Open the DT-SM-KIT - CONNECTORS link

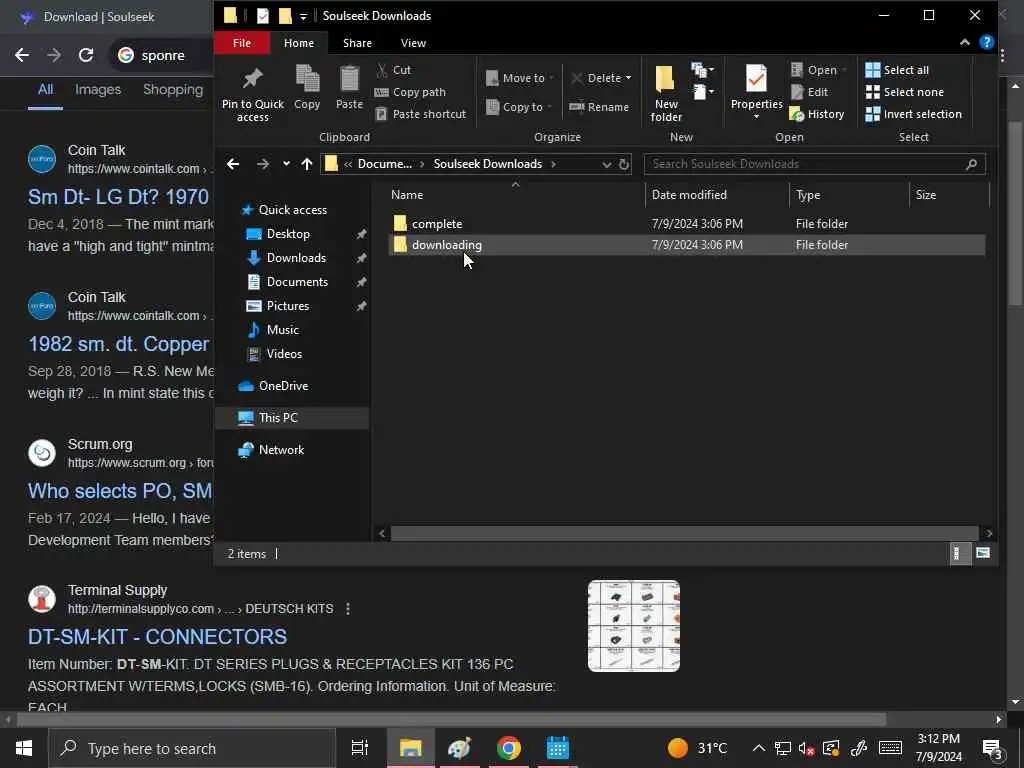(157, 637)
